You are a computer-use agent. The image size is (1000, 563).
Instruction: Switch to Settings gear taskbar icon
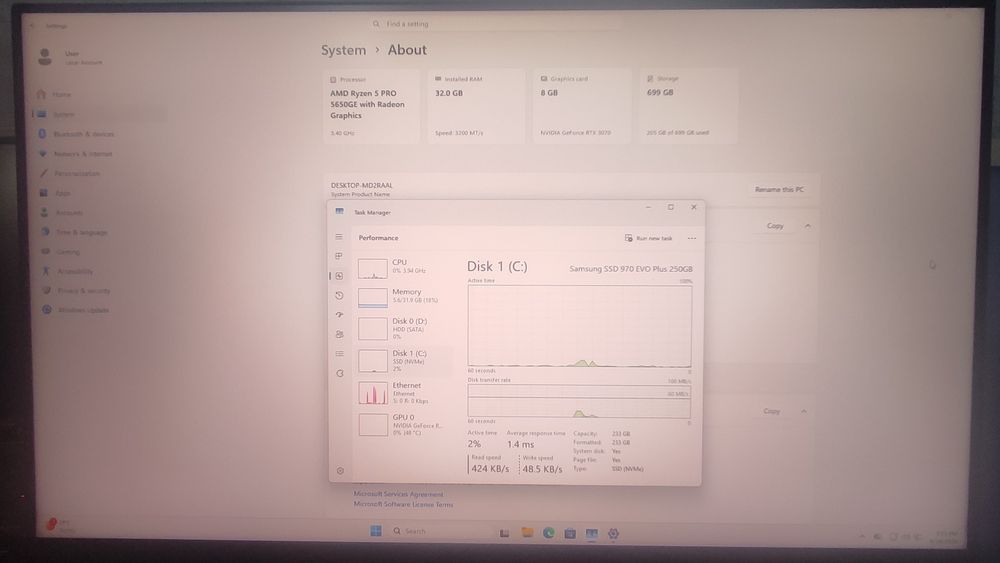pyautogui.click(x=614, y=534)
